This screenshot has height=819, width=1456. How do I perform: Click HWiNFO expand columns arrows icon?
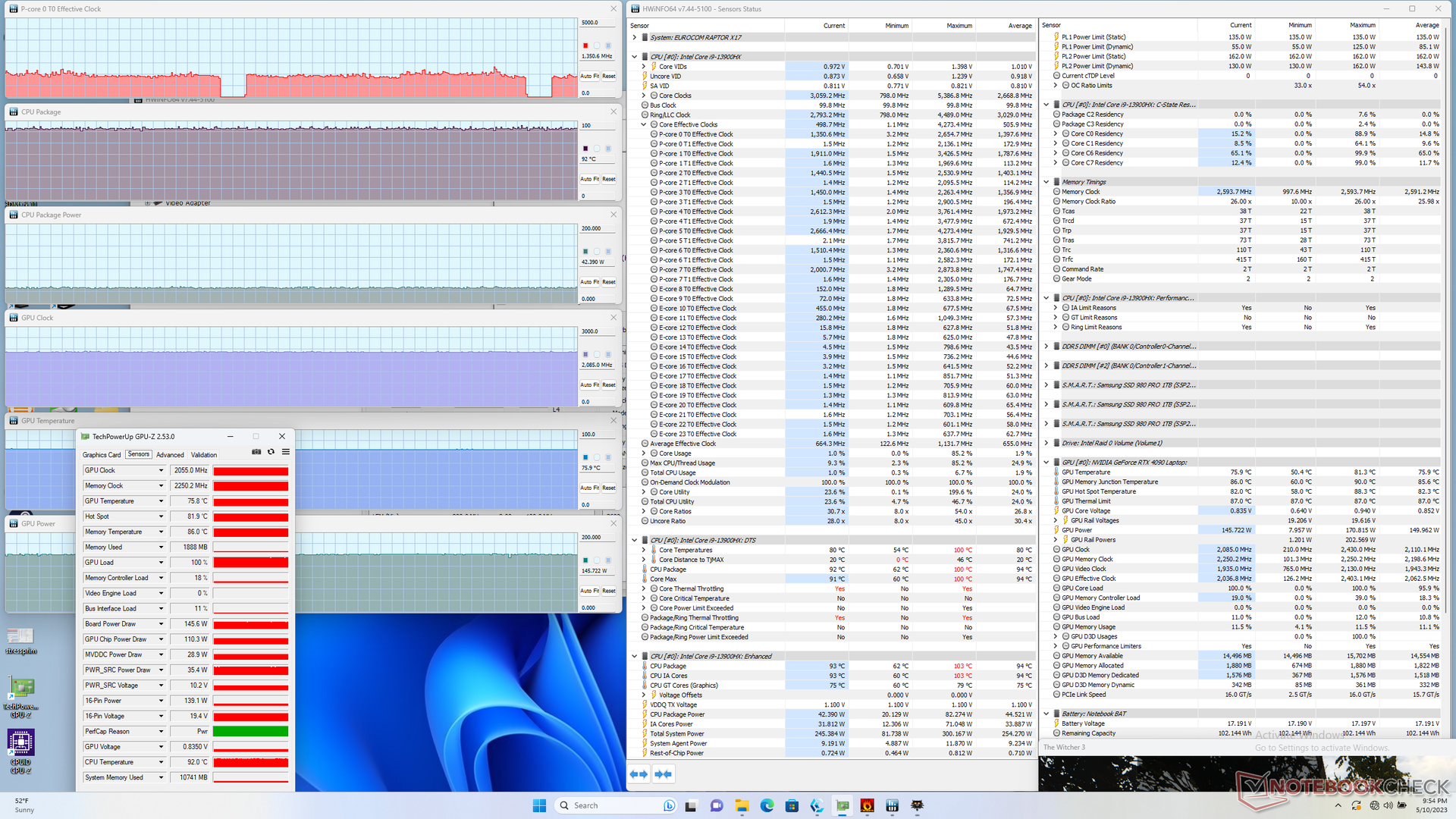[x=639, y=774]
